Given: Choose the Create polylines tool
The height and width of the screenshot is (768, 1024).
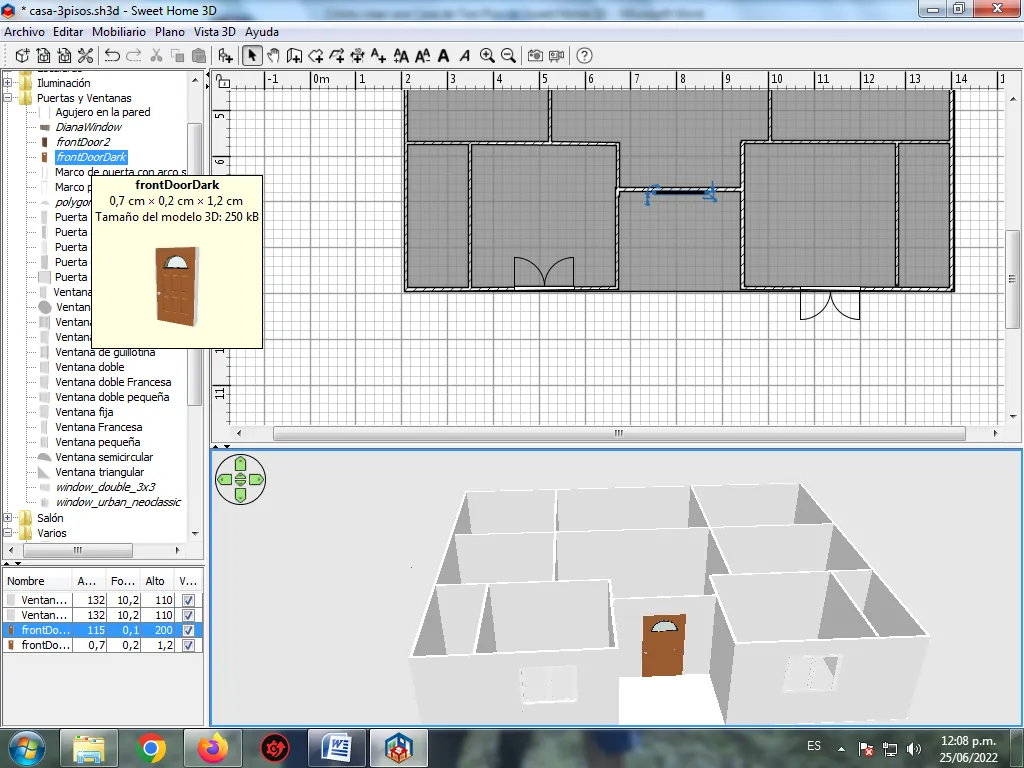Looking at the screenshot, I should pos(336,56).
